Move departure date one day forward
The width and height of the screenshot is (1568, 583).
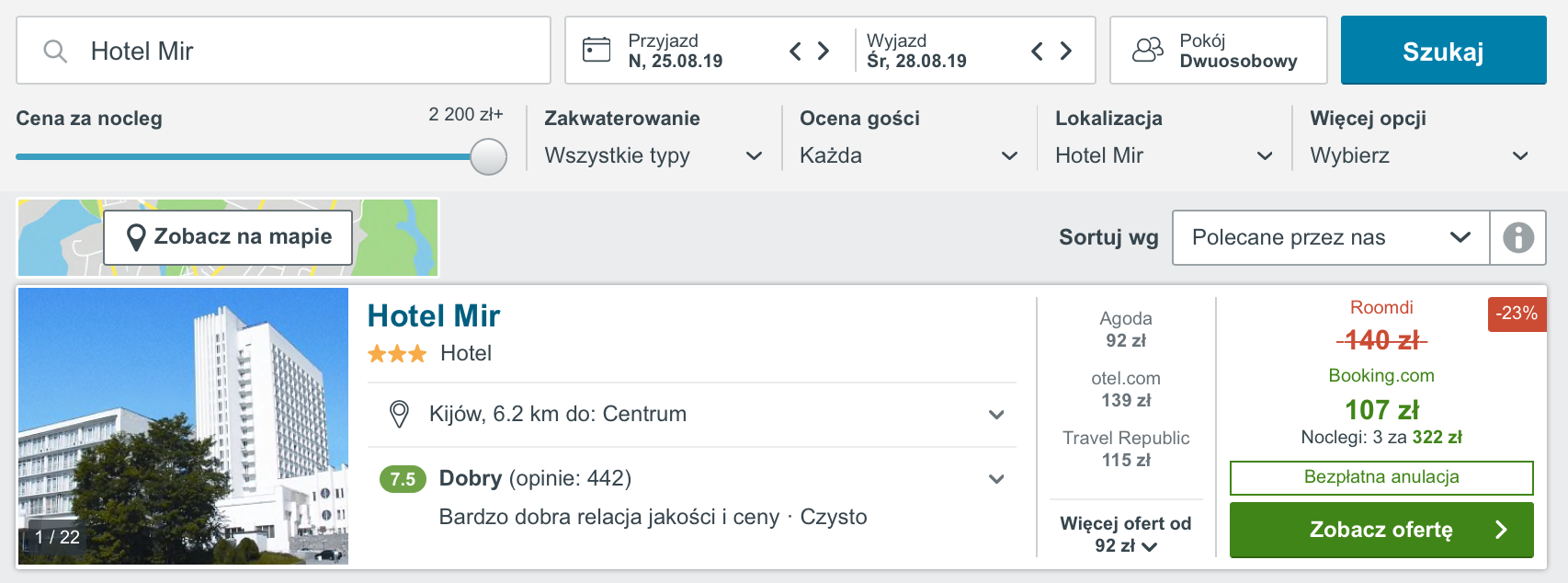[x=1066, y=51]
